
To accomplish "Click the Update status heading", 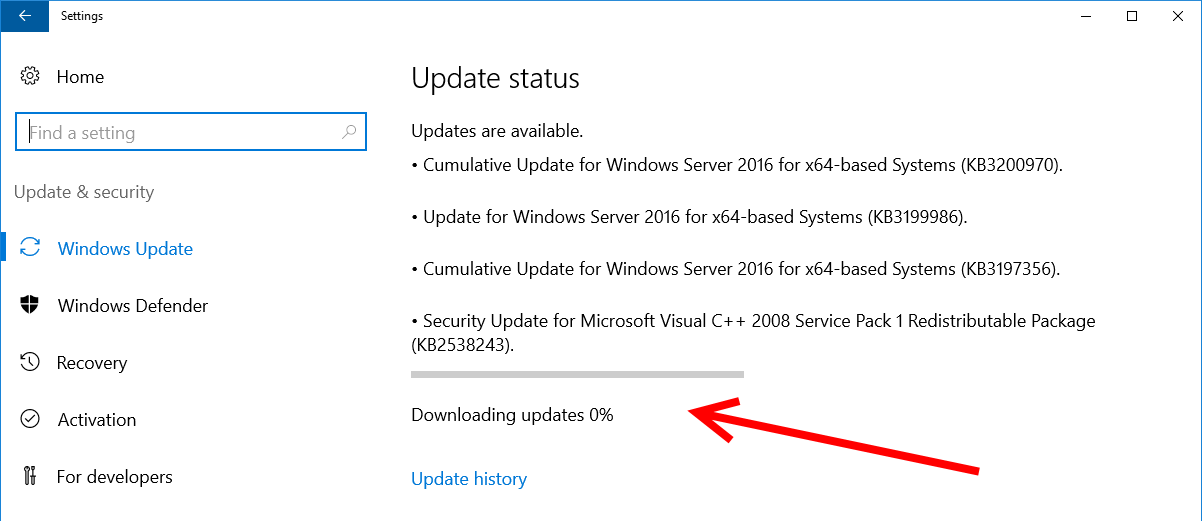I will tap(495, 78).
